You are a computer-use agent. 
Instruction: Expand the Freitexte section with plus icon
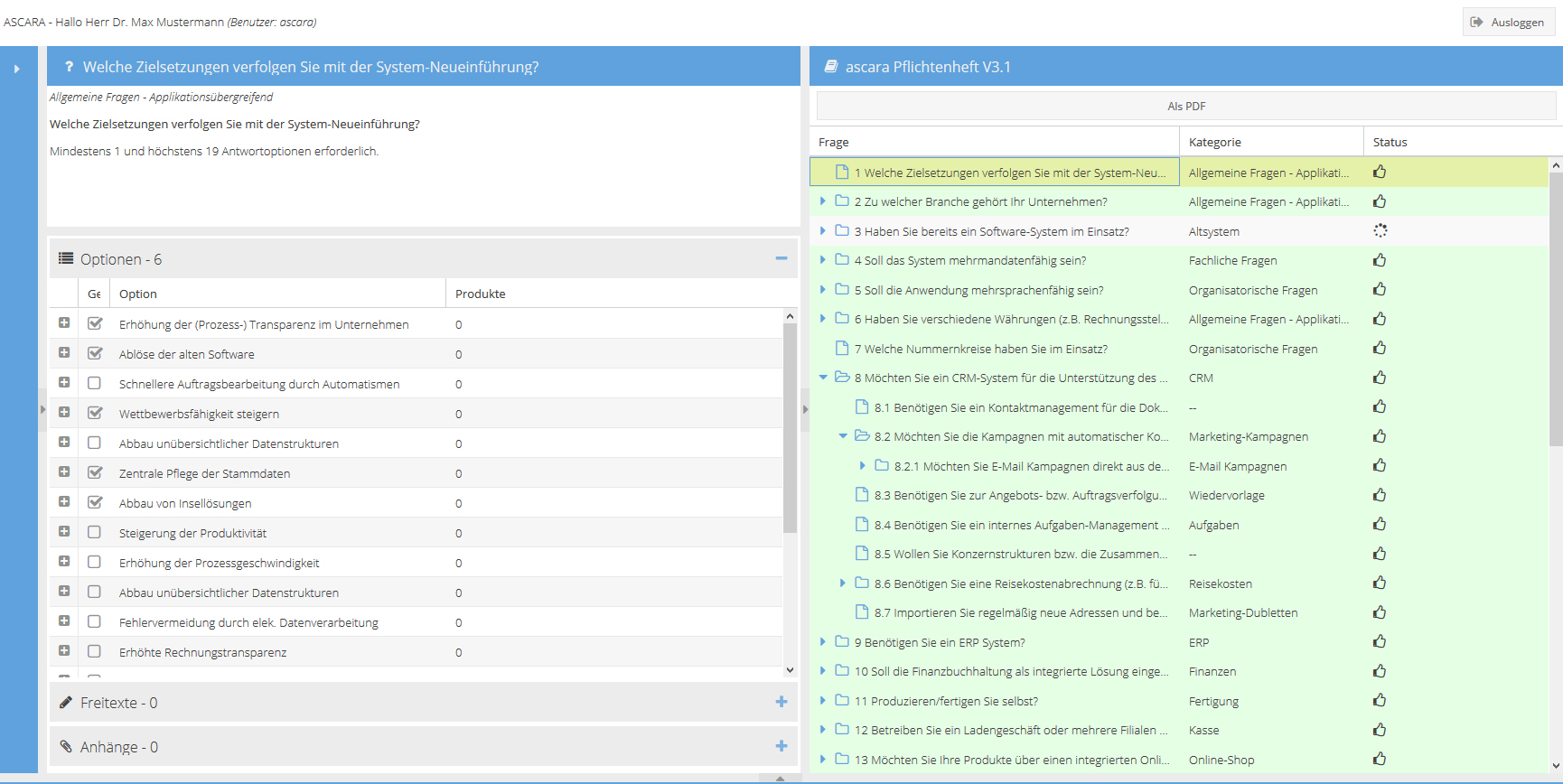tap(781, 702)
